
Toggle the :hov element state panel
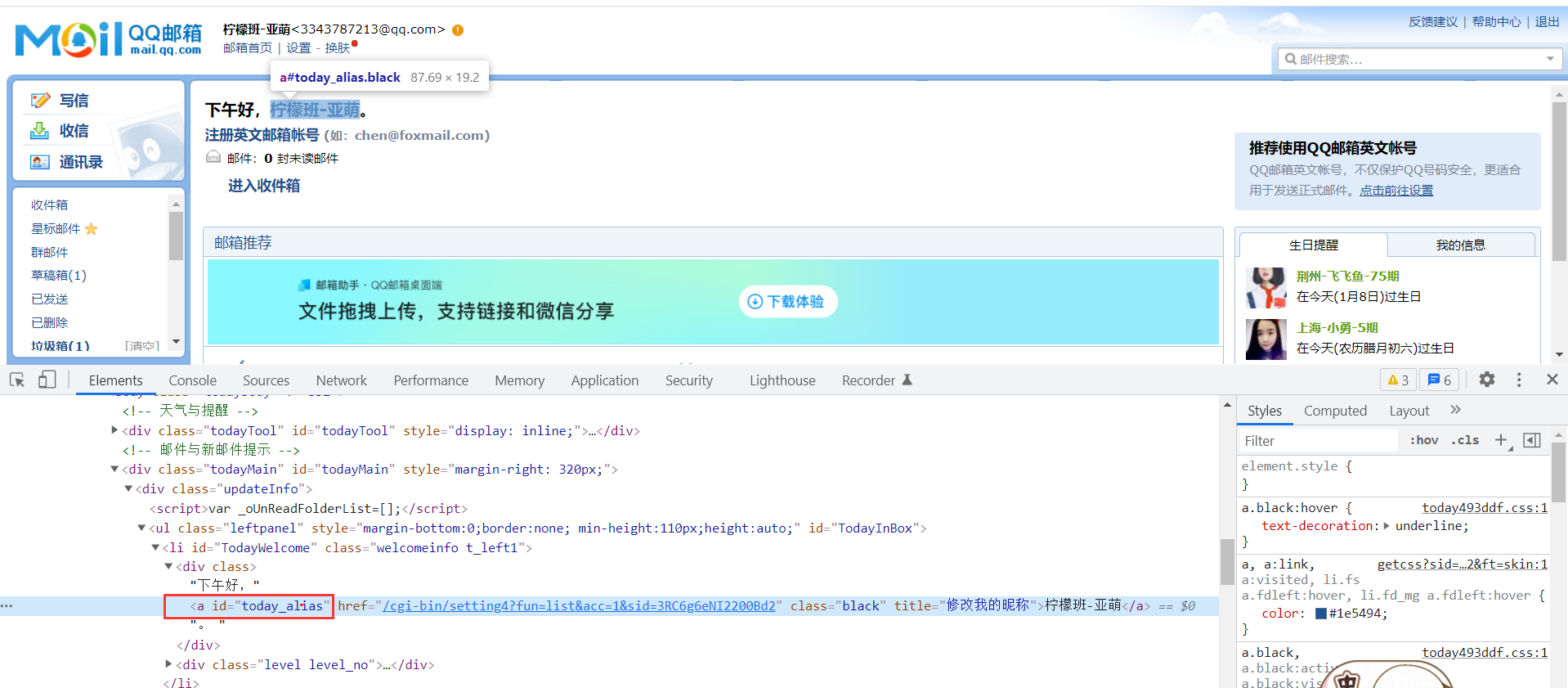(1423, 440)
